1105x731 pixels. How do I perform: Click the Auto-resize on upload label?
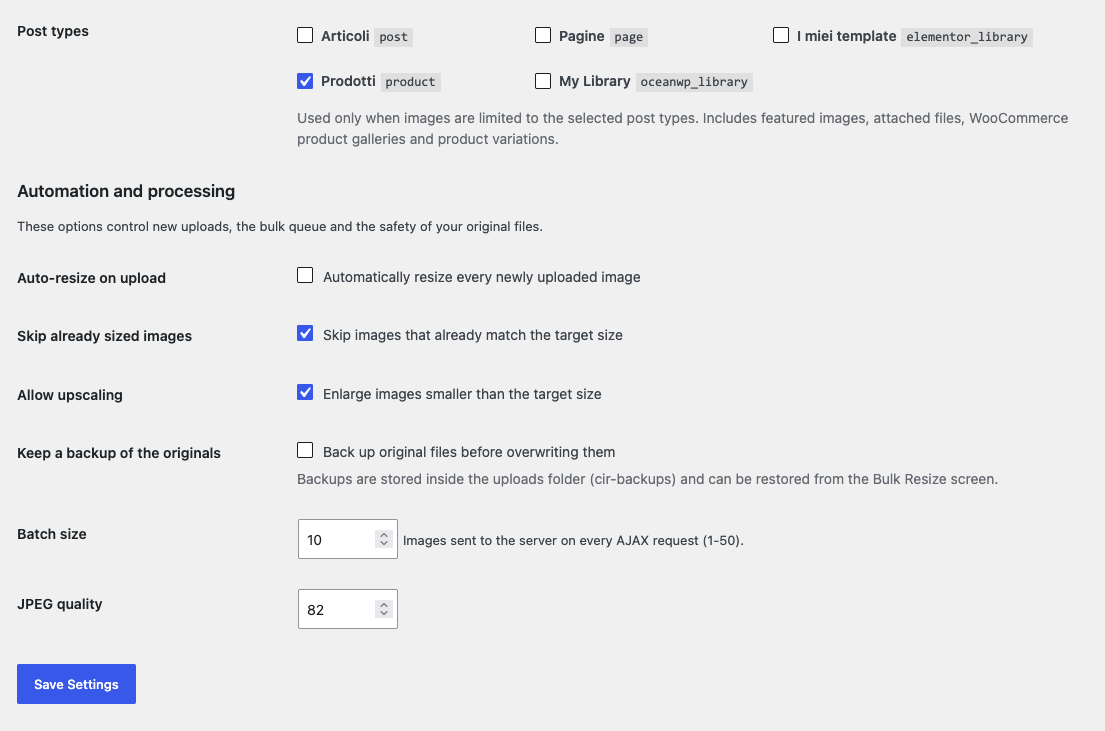coord(92,278)
